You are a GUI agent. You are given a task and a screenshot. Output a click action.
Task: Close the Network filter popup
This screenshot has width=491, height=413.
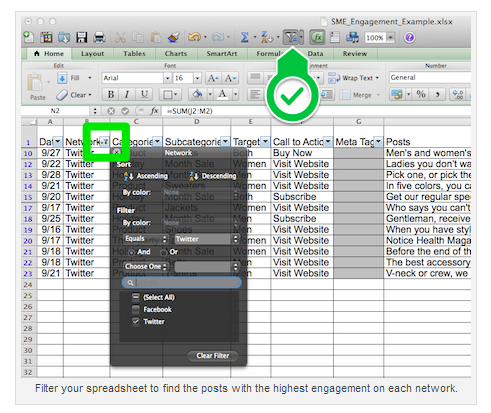(x=116, y=152)
